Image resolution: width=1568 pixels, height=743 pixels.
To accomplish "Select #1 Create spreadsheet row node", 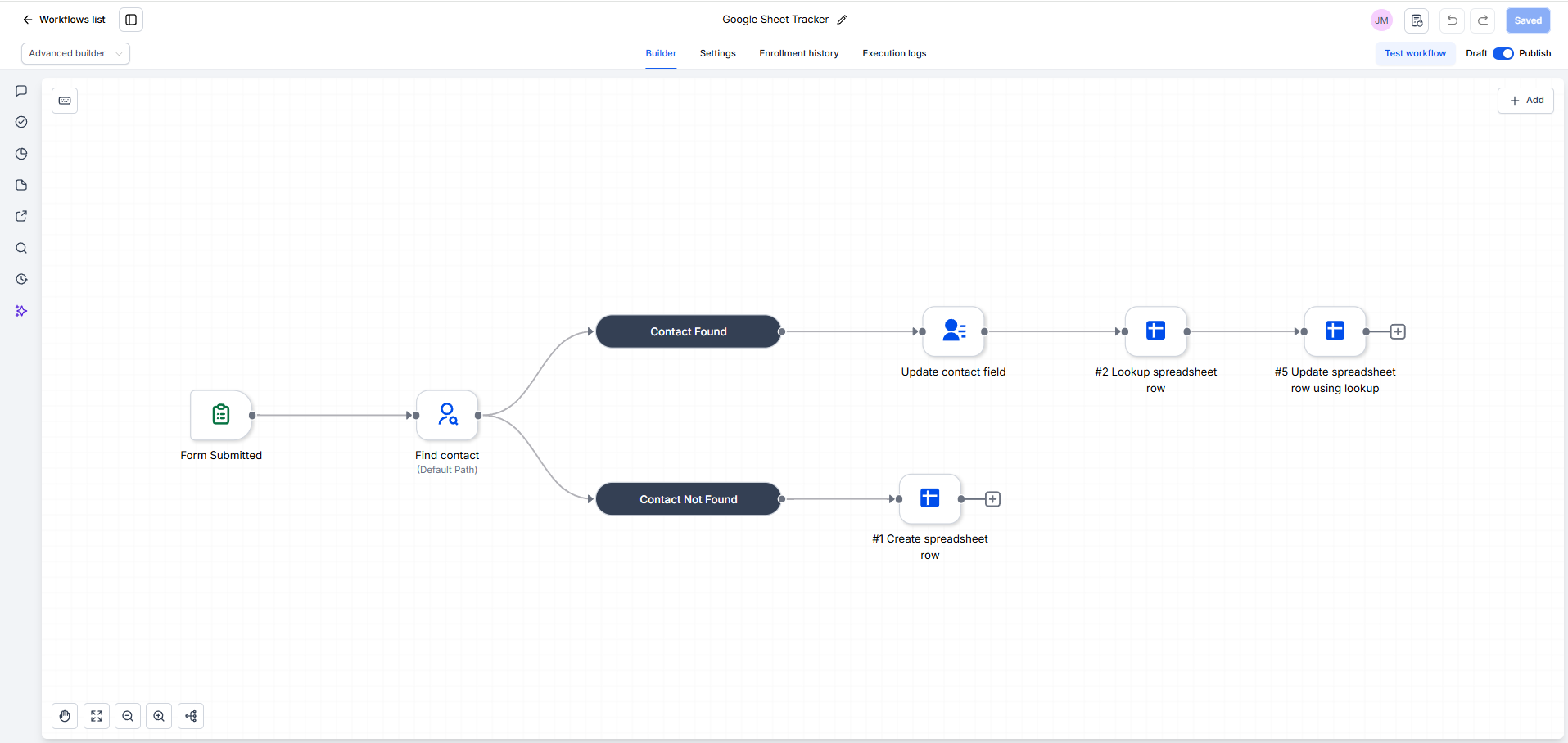I will (929, 499).
